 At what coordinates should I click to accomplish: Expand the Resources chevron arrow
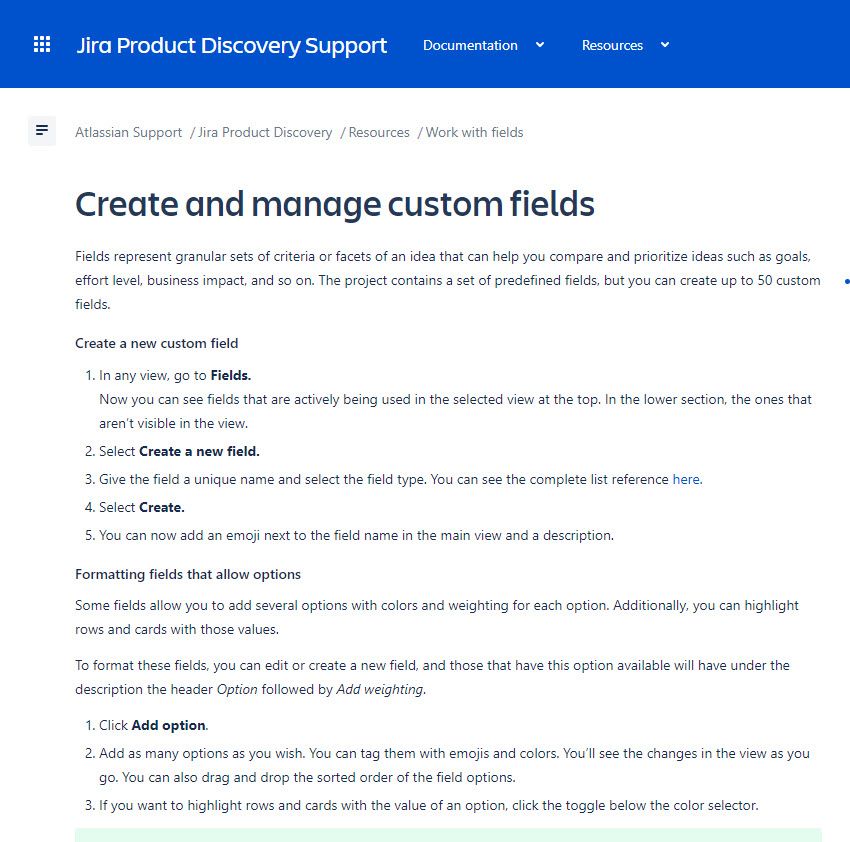point(665,45)
